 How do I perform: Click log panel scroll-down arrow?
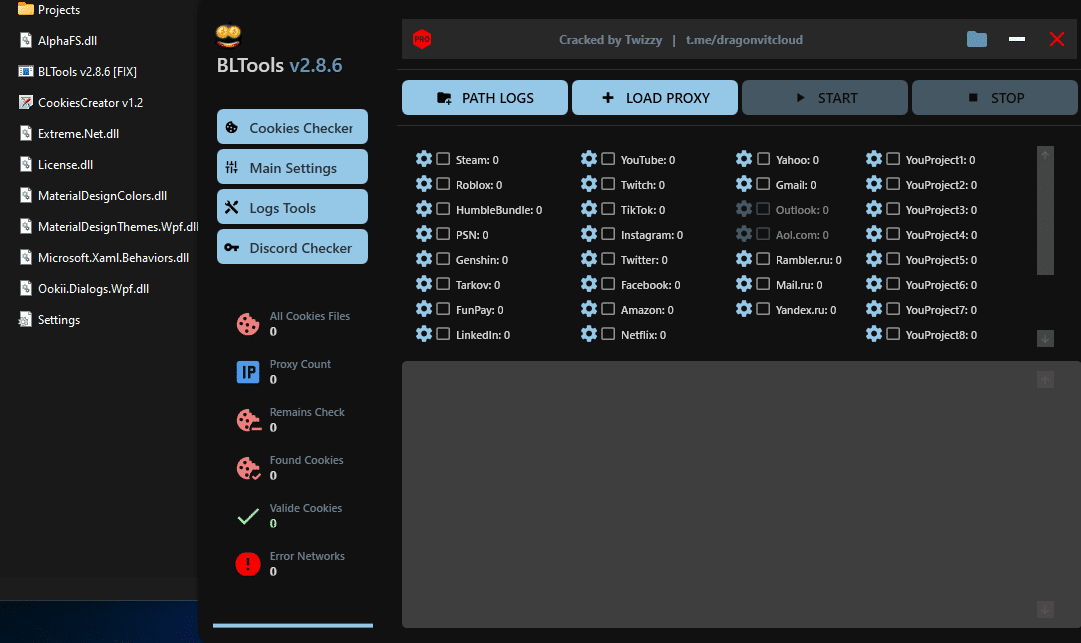tap(1045, 609)
